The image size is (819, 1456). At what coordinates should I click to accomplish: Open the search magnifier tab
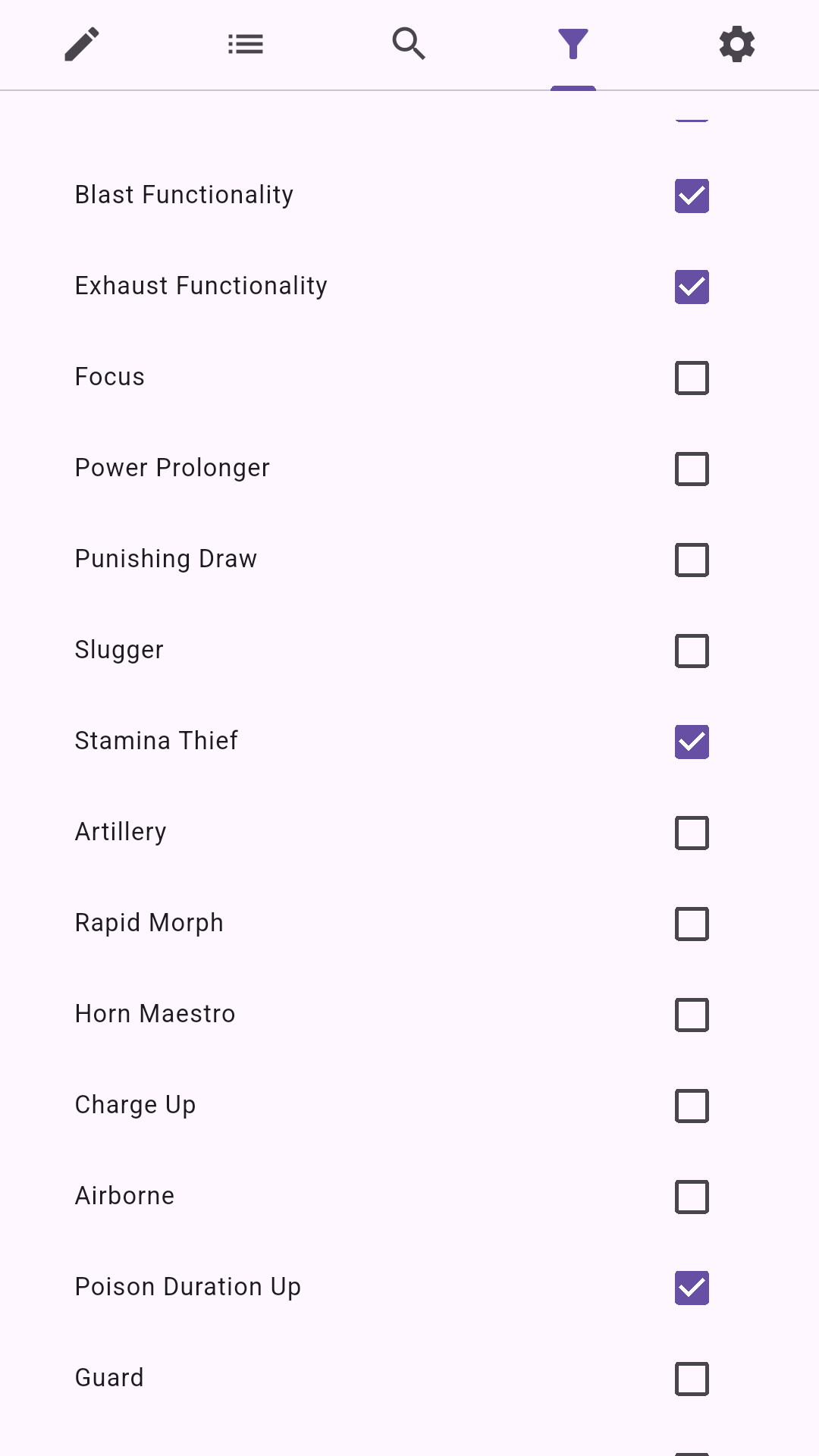[x=409, y=44]
